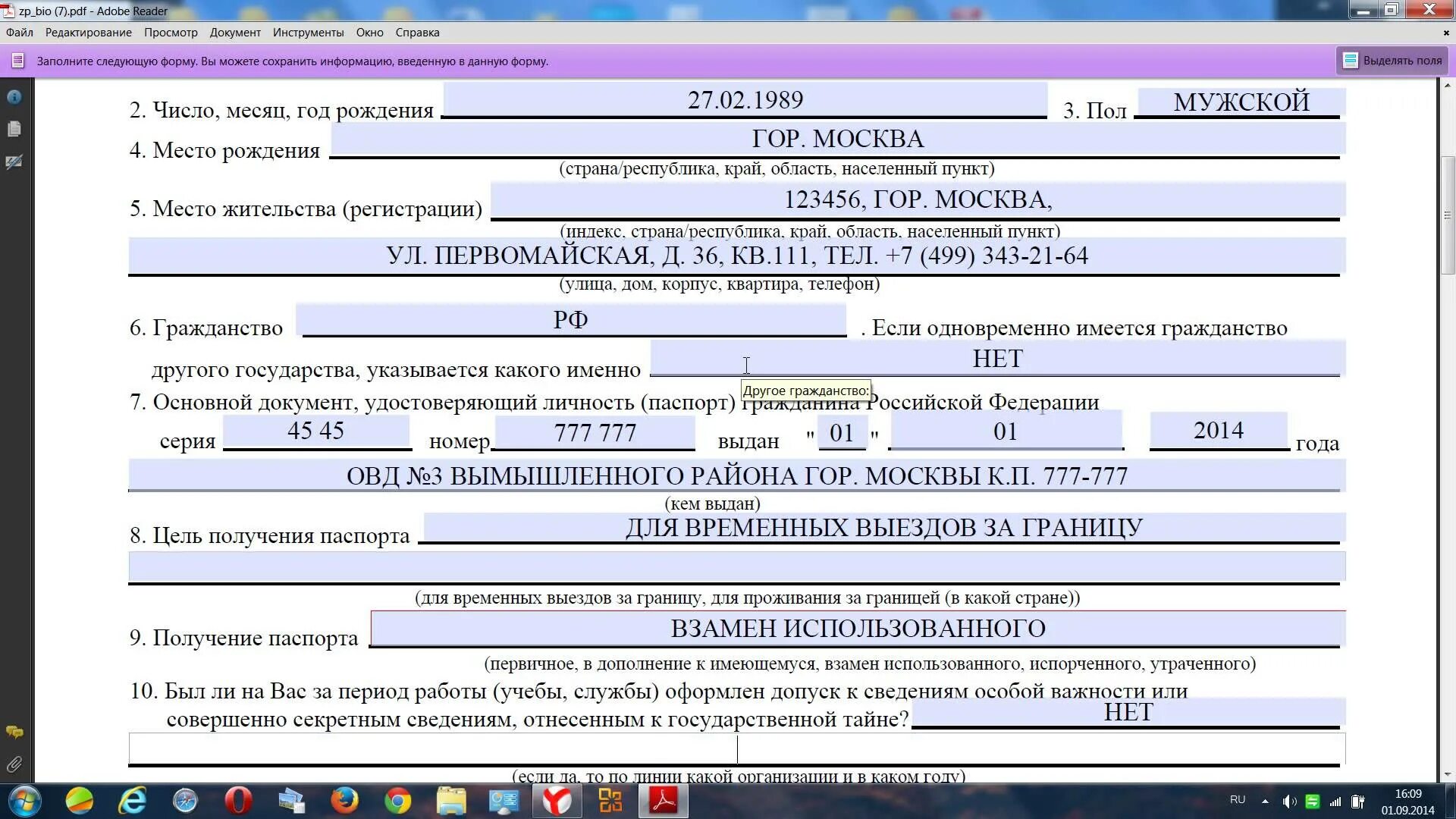Launch Internet Explorer from the taskbar
The height and width of the screenshot is (819, 1456).
[x=133, y=801]
